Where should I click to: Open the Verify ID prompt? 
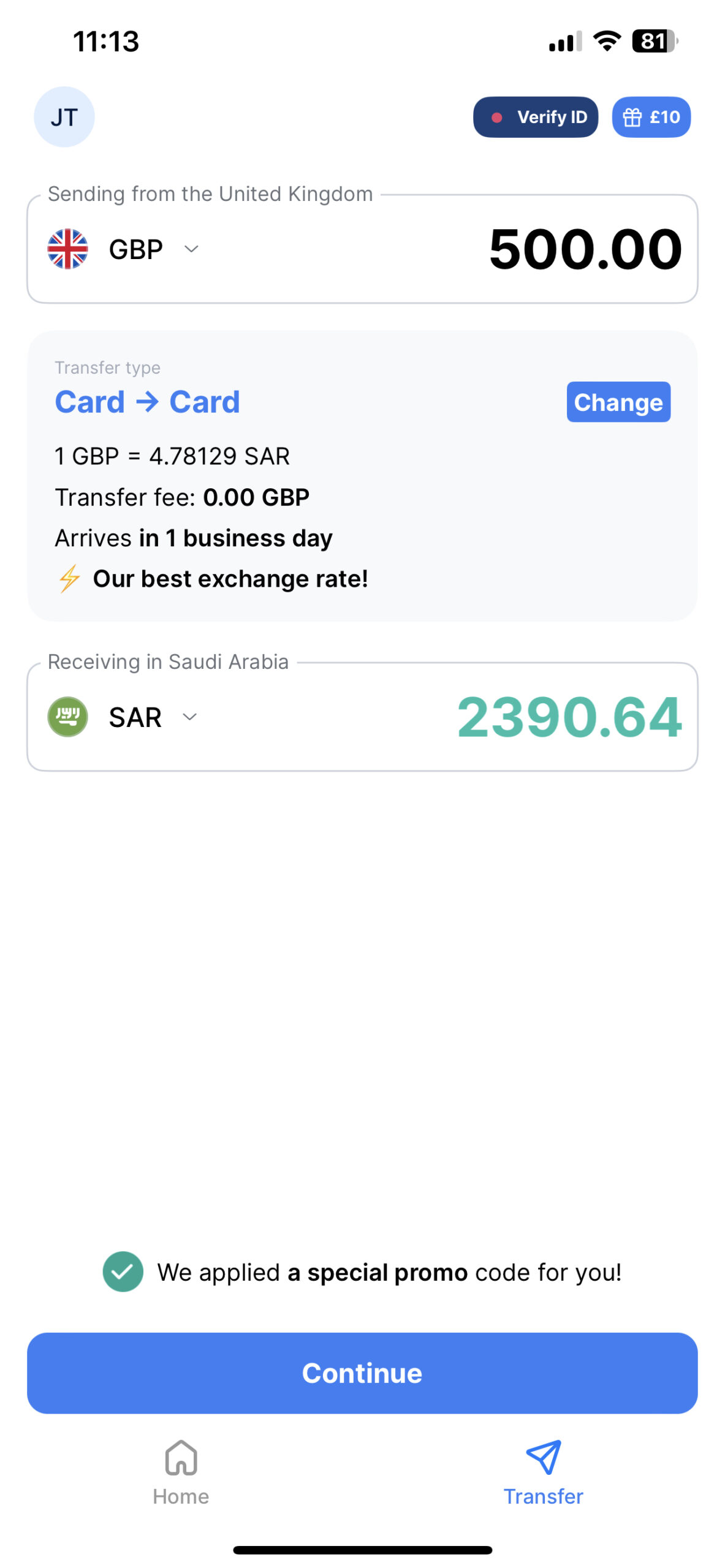[535, 117]
